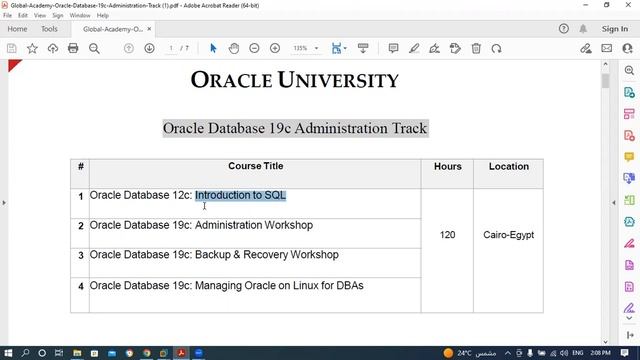The image size is (640, 360).
Task: Open Organize Pages tool in right pane
Action: coord(629,200)
